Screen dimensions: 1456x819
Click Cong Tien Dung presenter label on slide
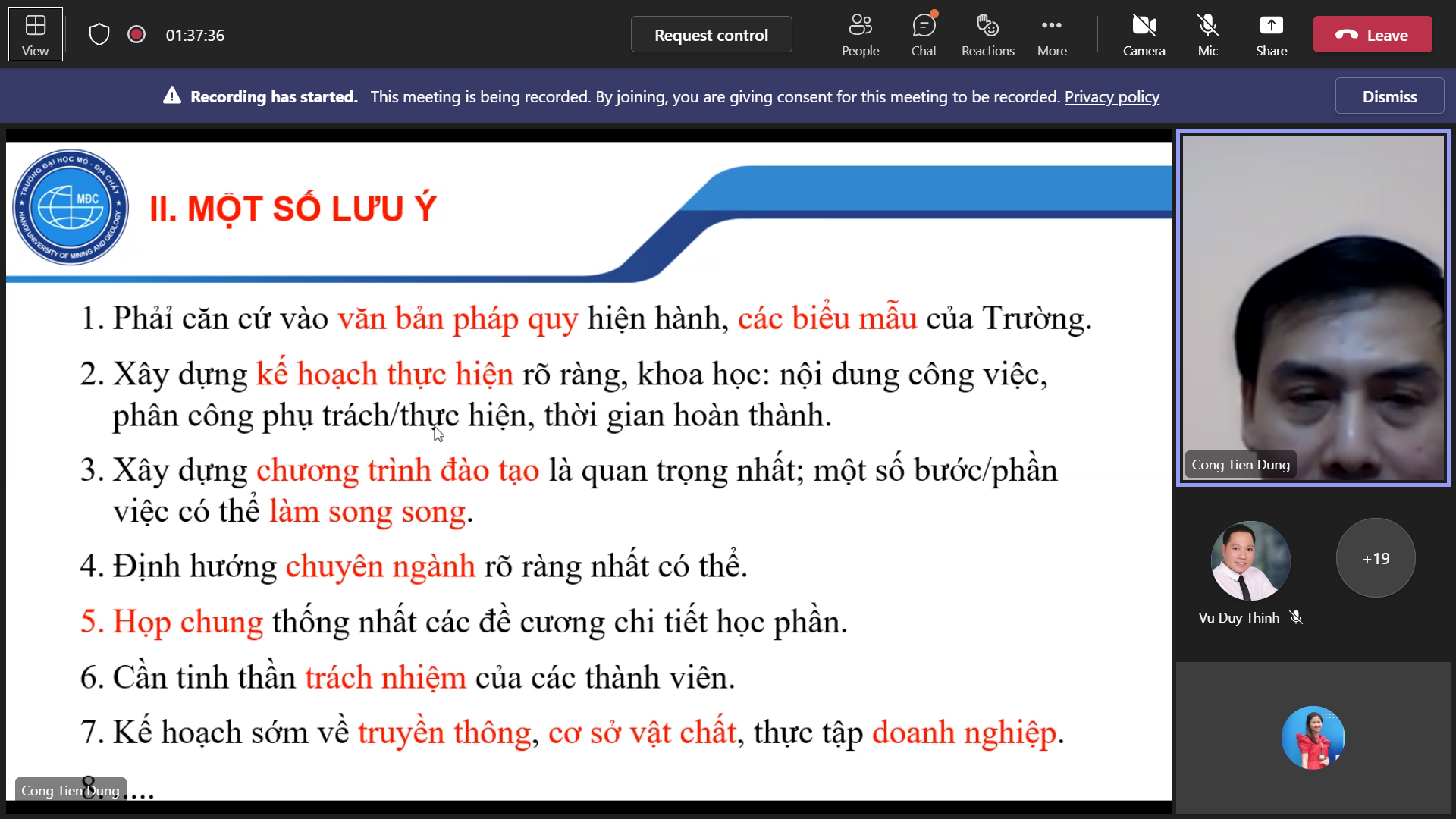click(x=71, y=790)
